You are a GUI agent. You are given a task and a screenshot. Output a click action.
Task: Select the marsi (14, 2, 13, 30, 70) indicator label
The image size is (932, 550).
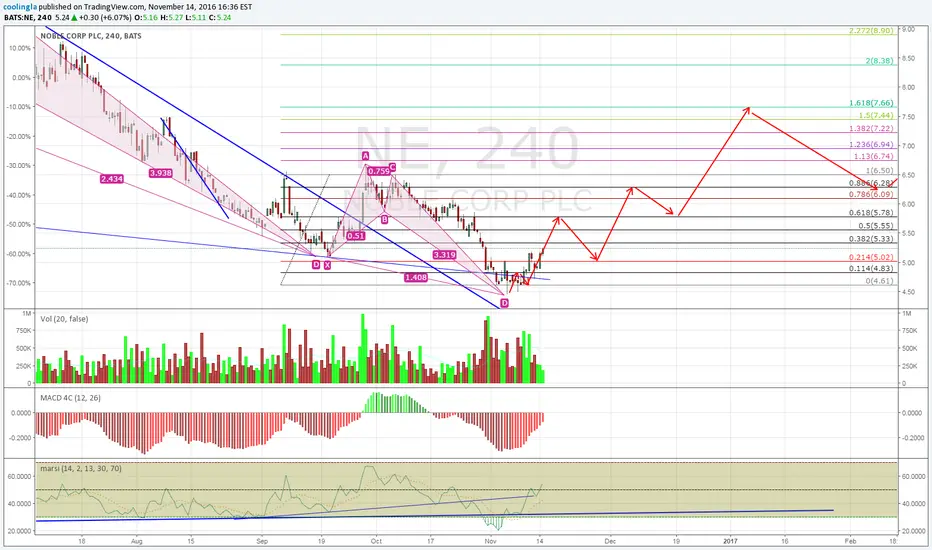tap(81, 469)
